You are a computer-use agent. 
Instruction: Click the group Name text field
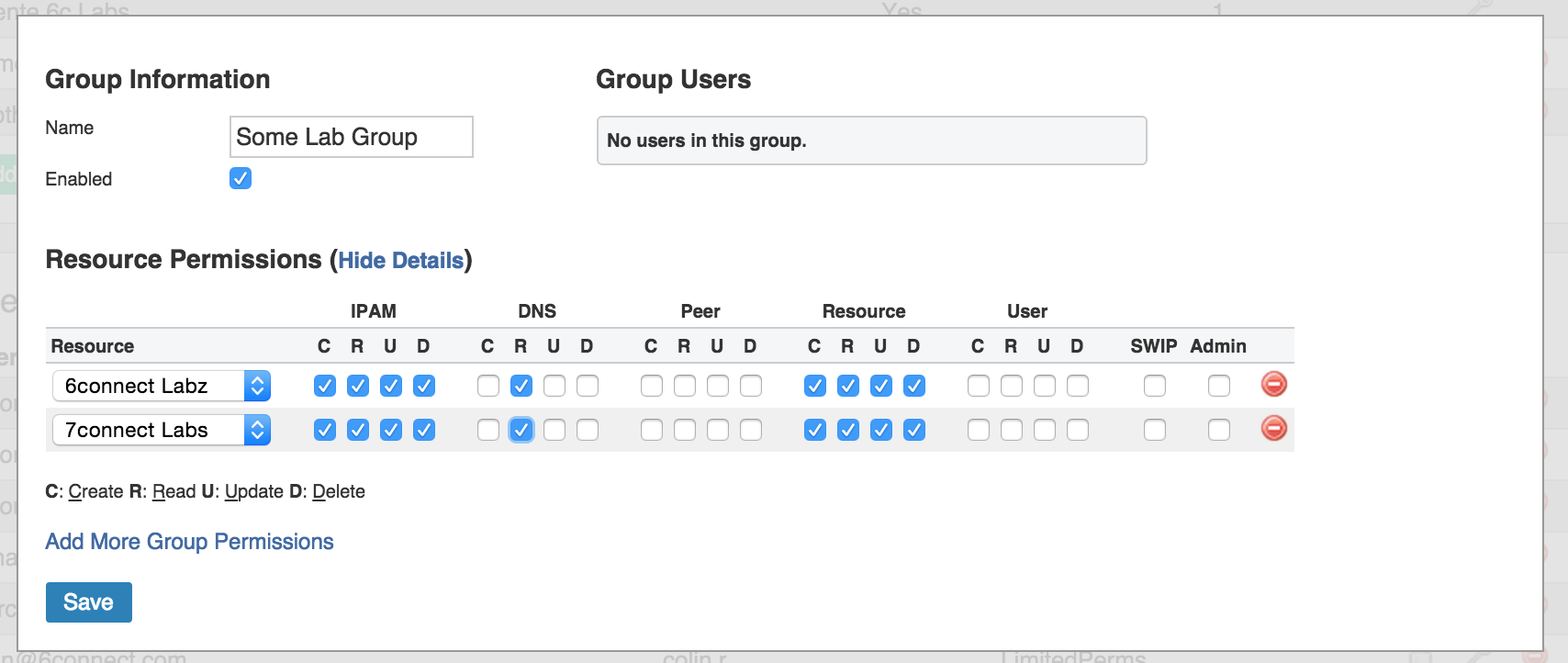coord(351,137)
